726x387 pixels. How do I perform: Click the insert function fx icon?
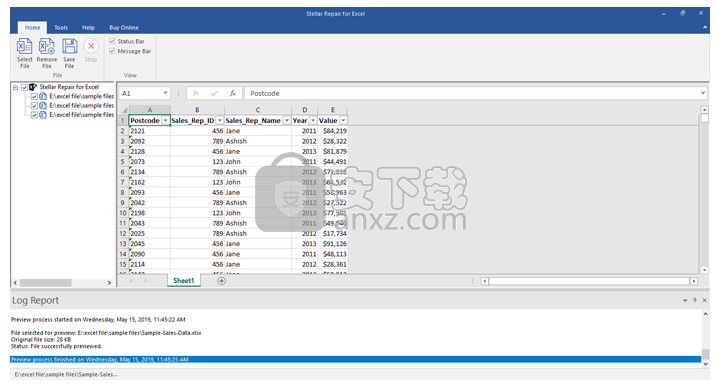tap(233, 94)
